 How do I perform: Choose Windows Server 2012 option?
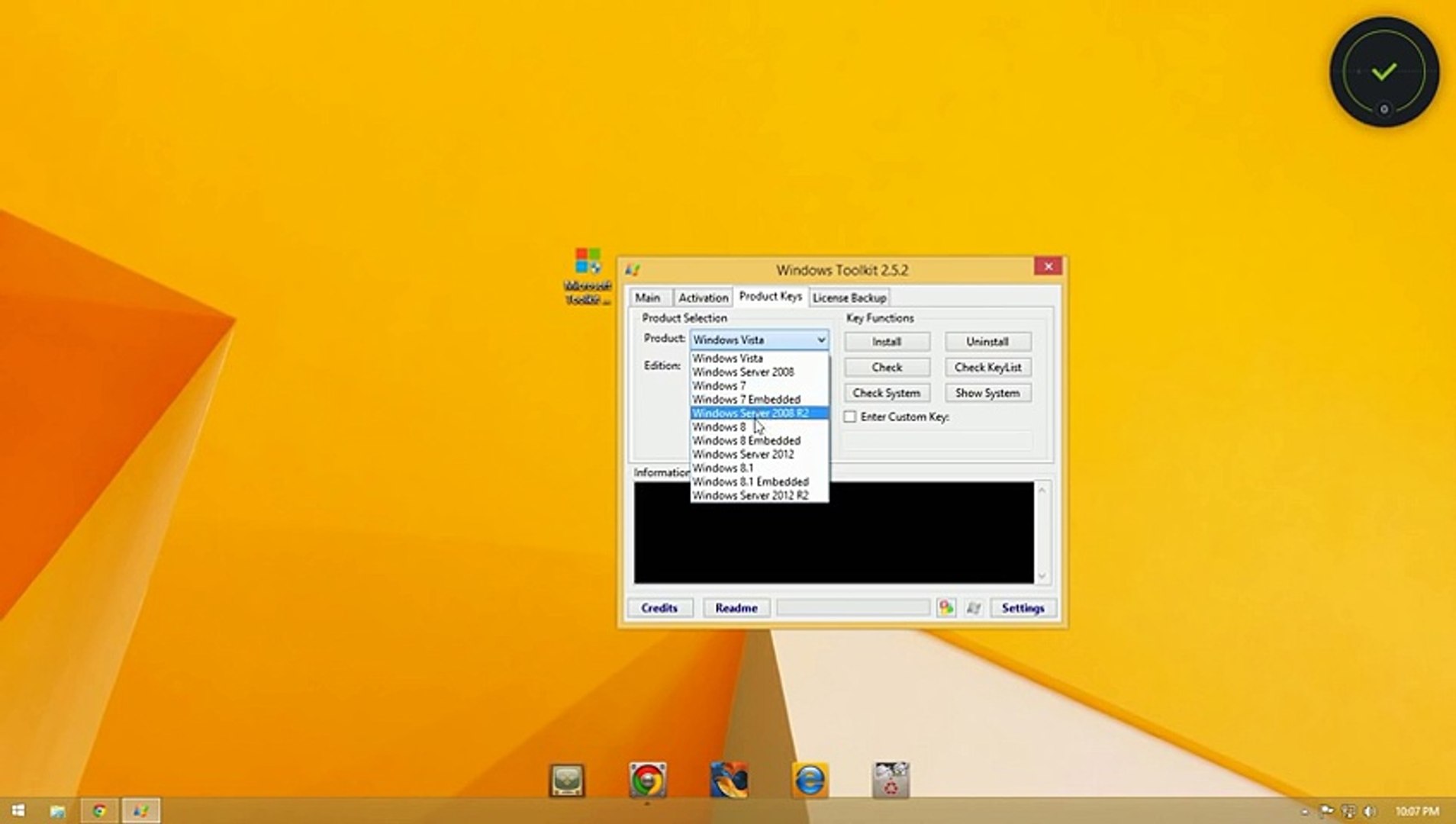759,454
